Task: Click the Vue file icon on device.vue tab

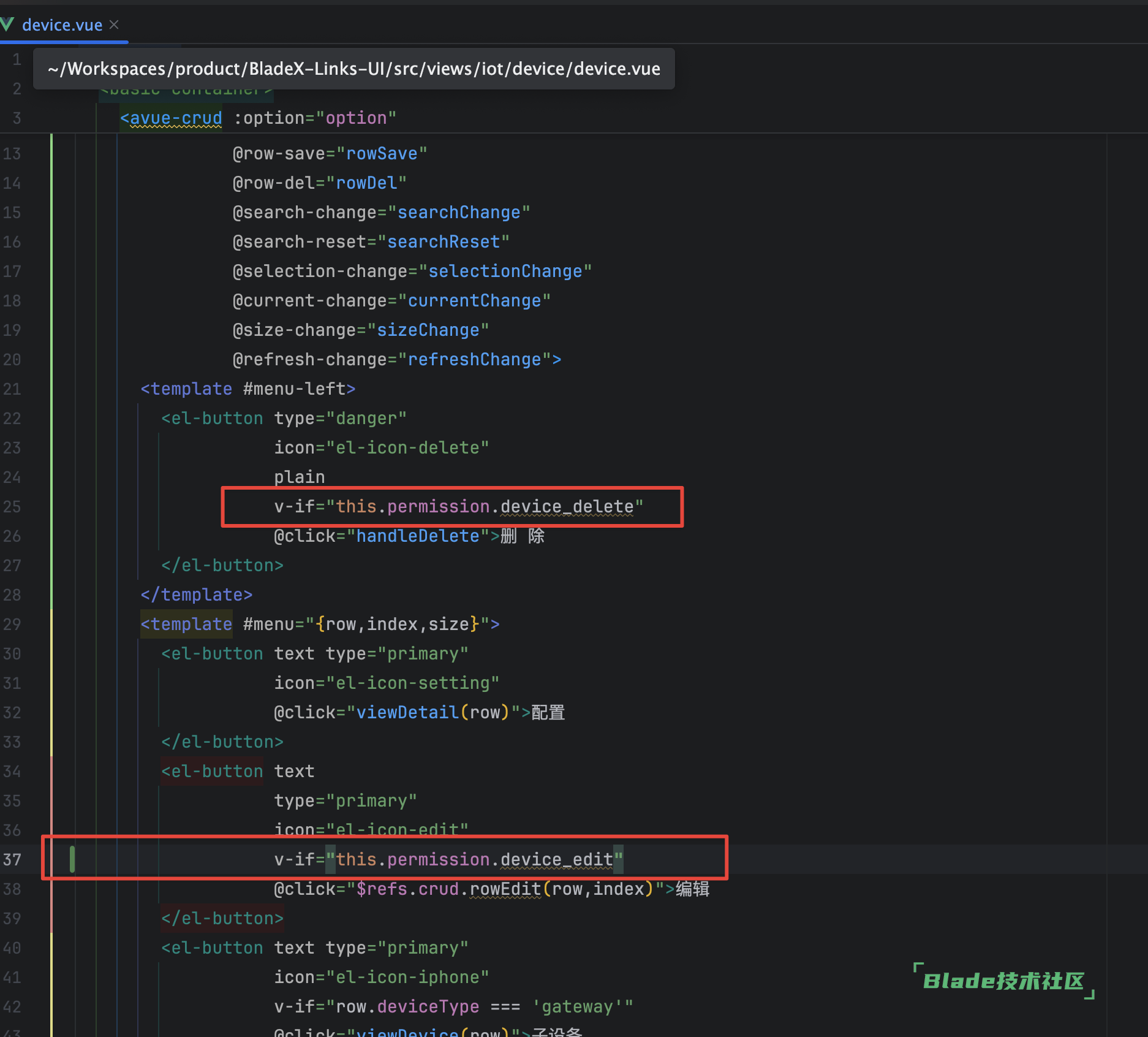Action: [x=7, y=25]
